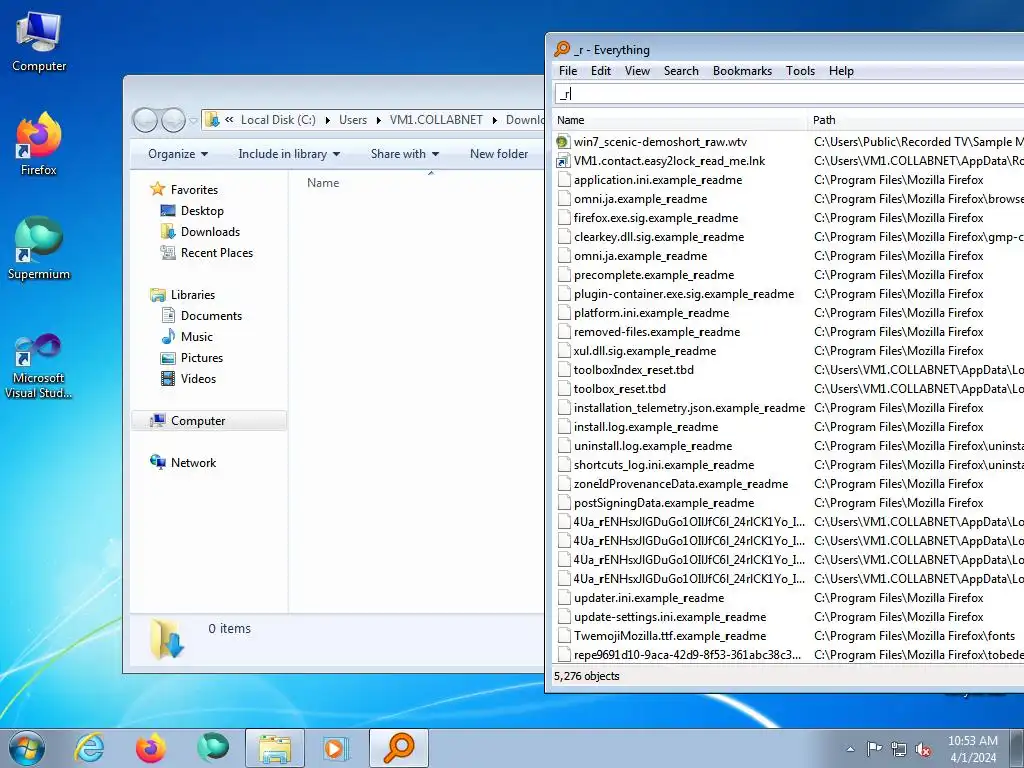1024x768 pixels.
Task: Open the recent pages dropdown in Explorer
Action: [193, 120]
